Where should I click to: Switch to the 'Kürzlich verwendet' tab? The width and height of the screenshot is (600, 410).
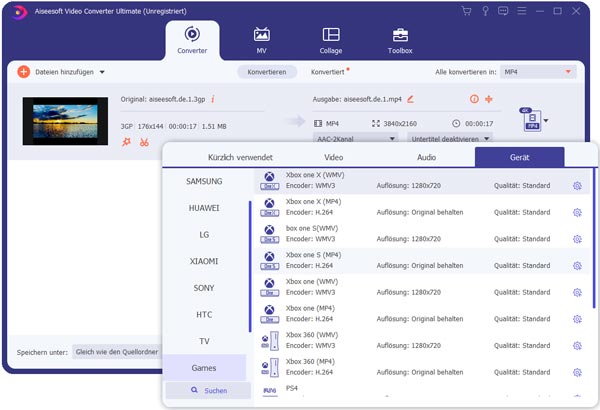pyautogui.click(x=240, y=157)
